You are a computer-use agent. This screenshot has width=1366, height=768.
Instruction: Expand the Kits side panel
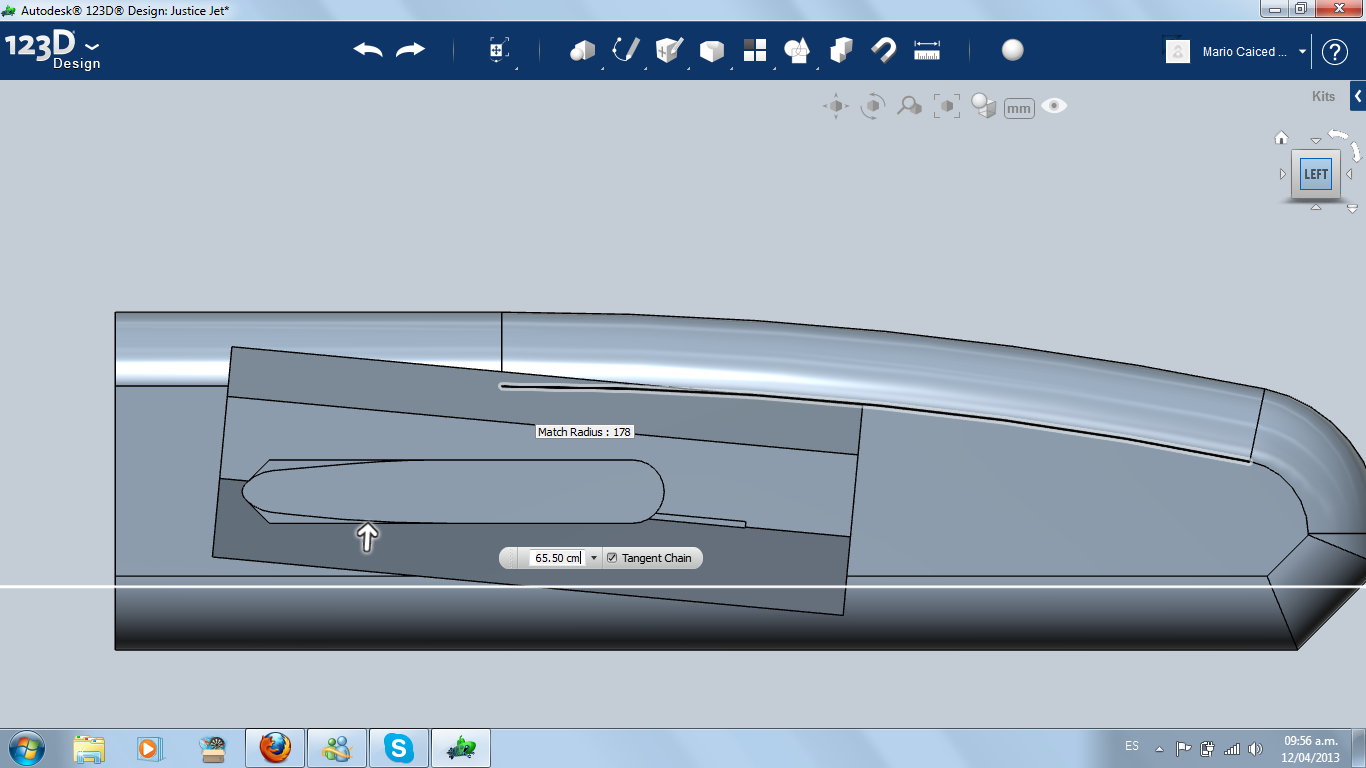[x=1358, y=97]
